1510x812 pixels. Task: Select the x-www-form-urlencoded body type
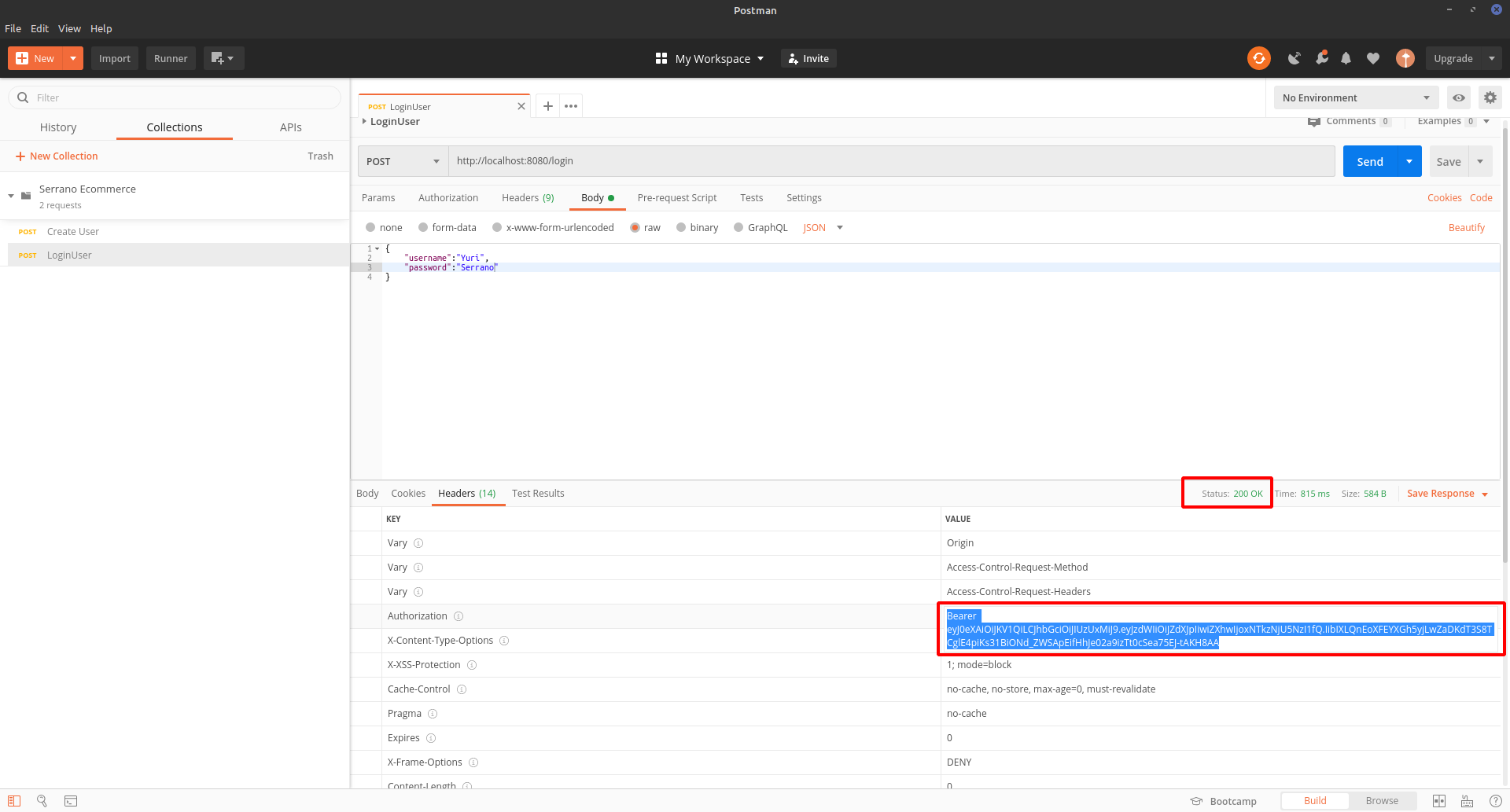[497, 228]
